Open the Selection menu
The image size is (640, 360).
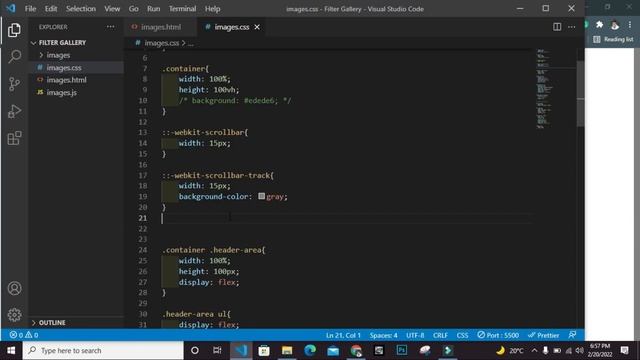pyautogui.click(x=81, y=9)
